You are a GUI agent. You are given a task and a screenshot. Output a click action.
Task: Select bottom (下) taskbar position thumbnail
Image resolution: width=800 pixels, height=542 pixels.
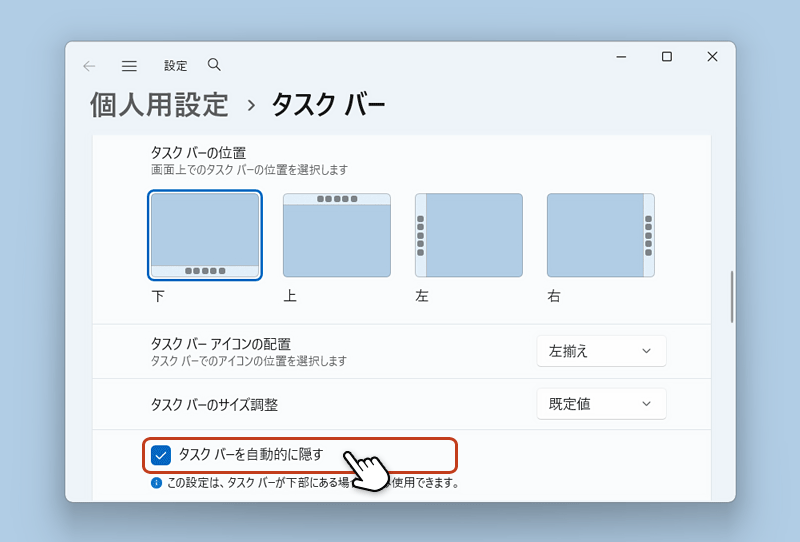[205, 235]
